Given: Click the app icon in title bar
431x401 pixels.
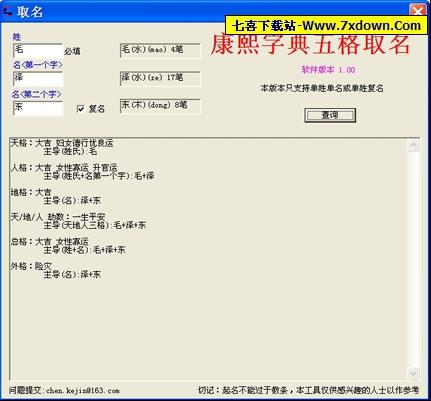Looking at the screenshot, I should (x=7, y=12).
